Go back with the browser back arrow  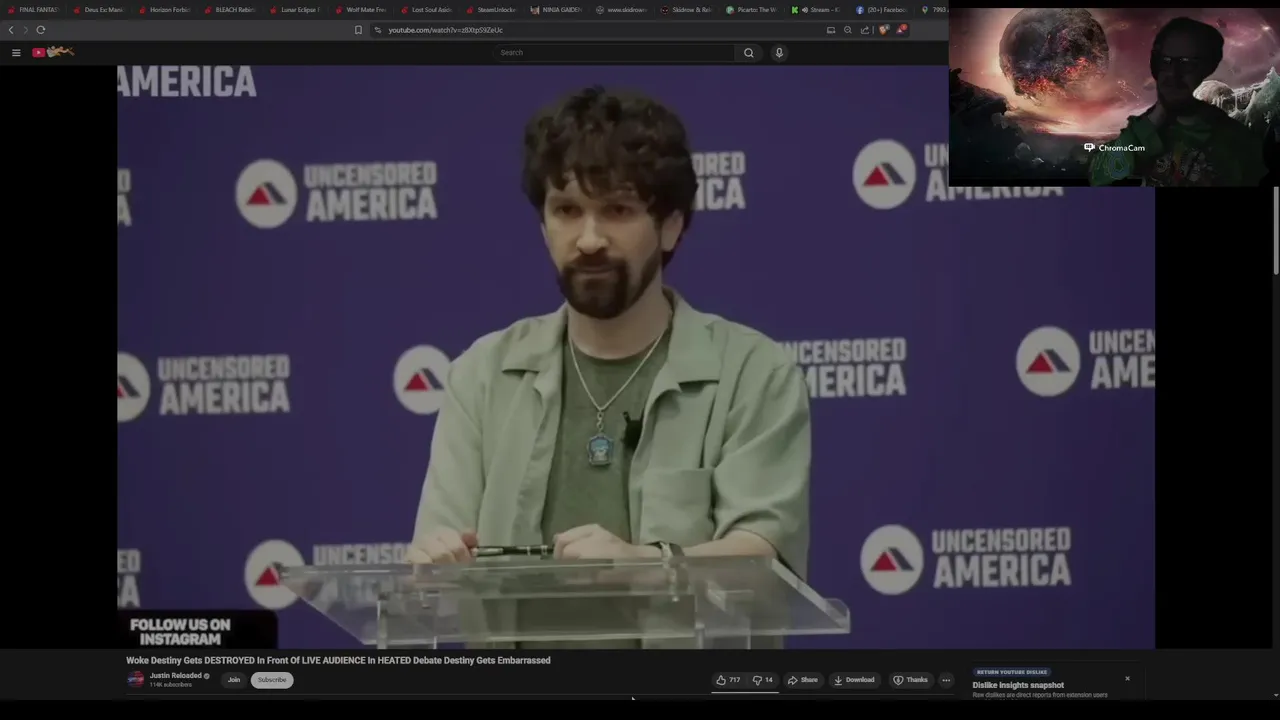[11, 30]
